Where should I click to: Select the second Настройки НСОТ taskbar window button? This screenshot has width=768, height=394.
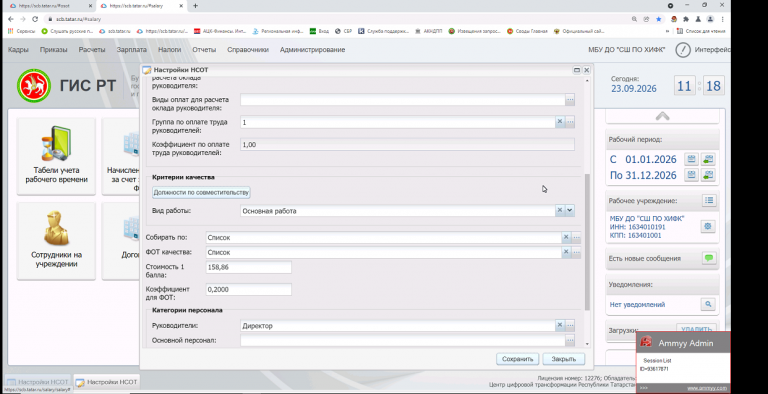[106, 382]
